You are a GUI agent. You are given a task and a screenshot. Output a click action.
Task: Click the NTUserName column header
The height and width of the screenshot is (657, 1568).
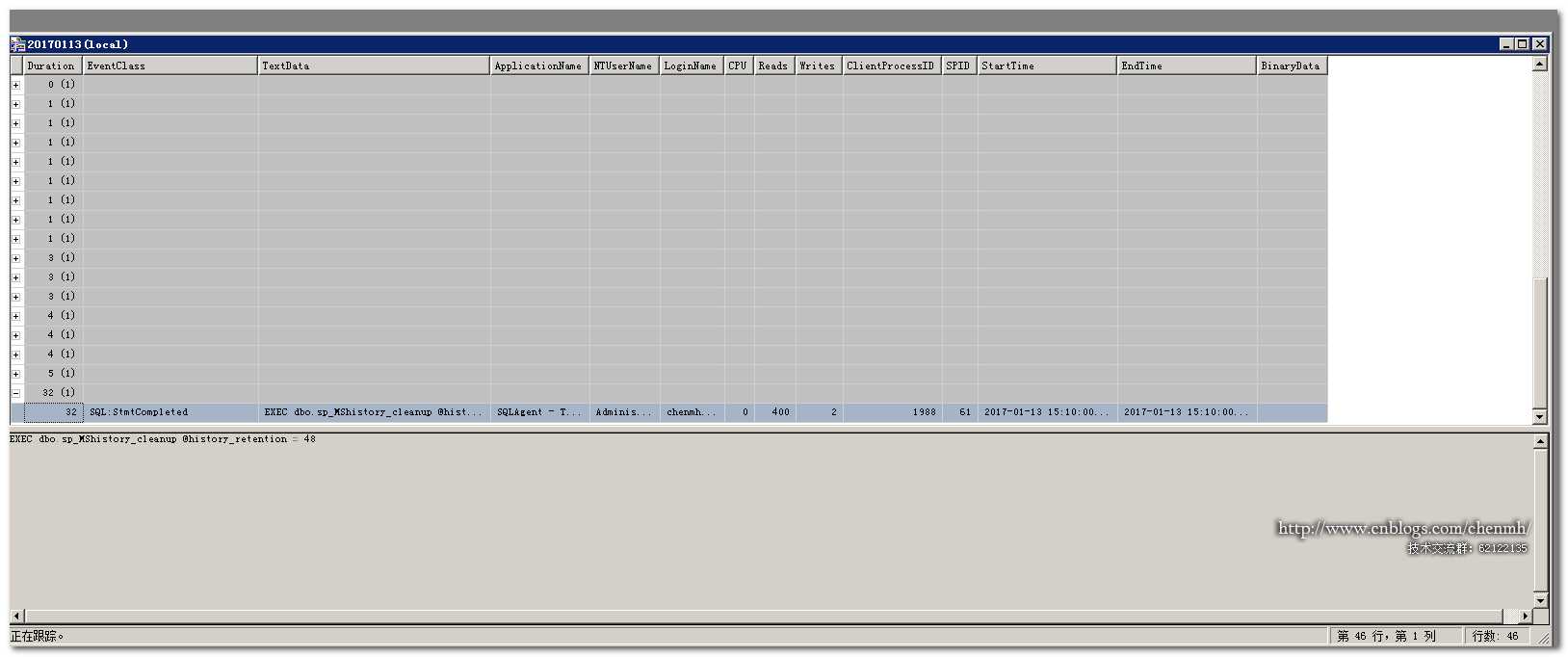coord(624,66)
